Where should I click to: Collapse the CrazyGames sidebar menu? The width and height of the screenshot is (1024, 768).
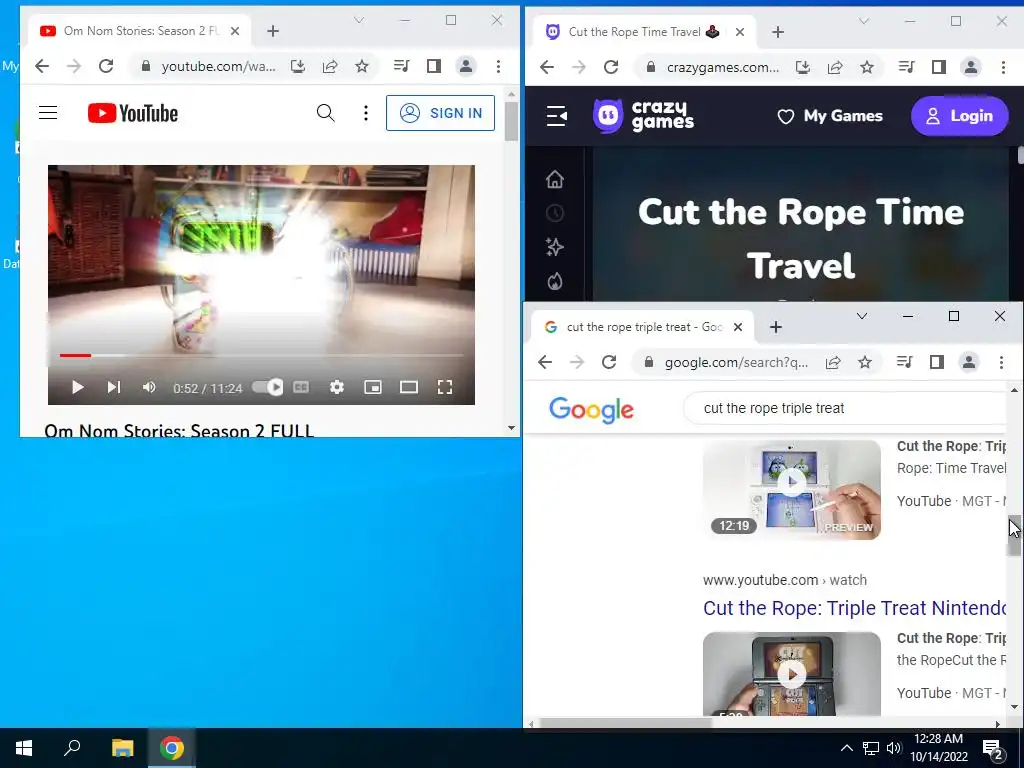(556, 116)
